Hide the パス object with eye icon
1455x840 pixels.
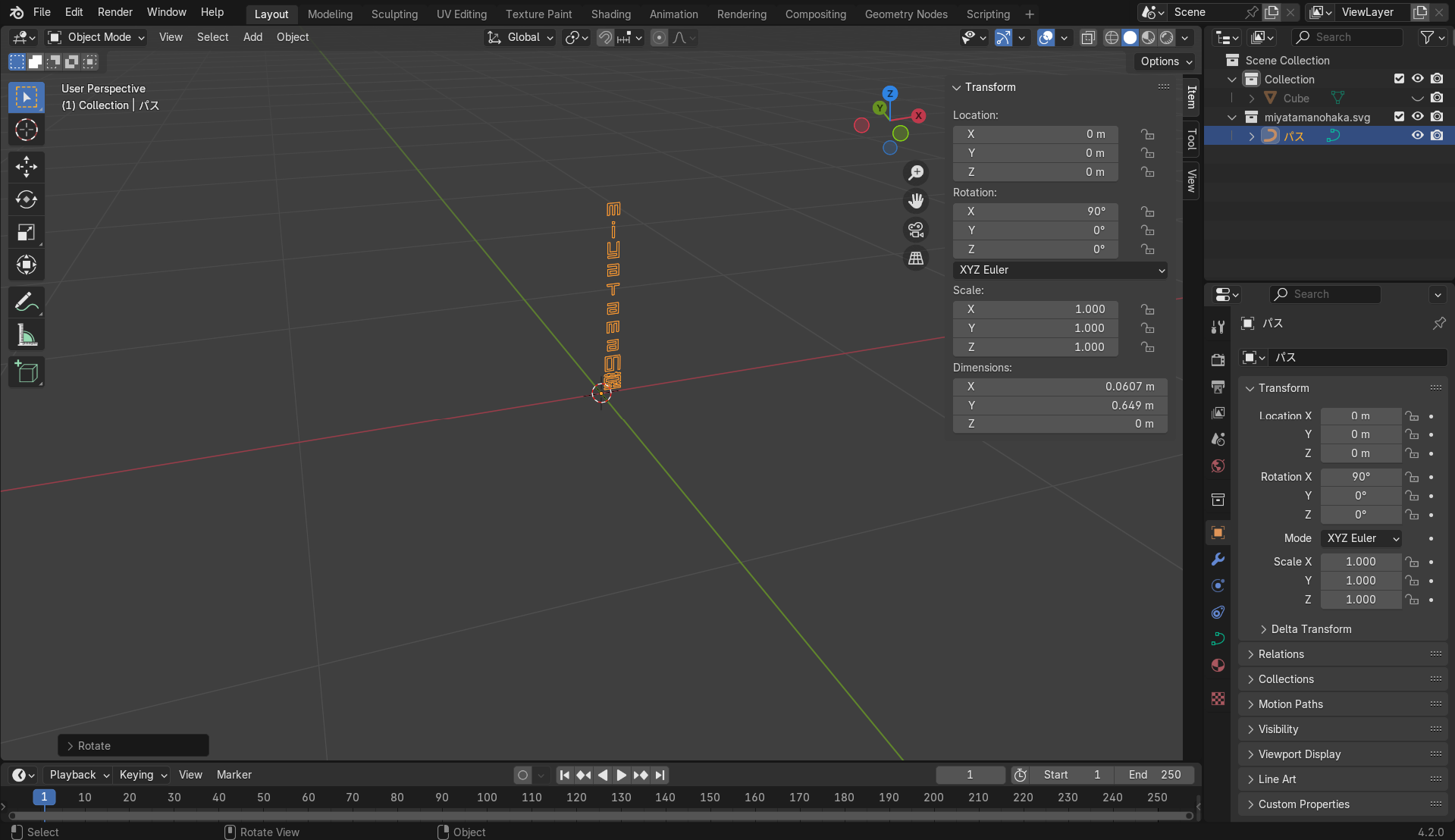tap(1417, 136)
